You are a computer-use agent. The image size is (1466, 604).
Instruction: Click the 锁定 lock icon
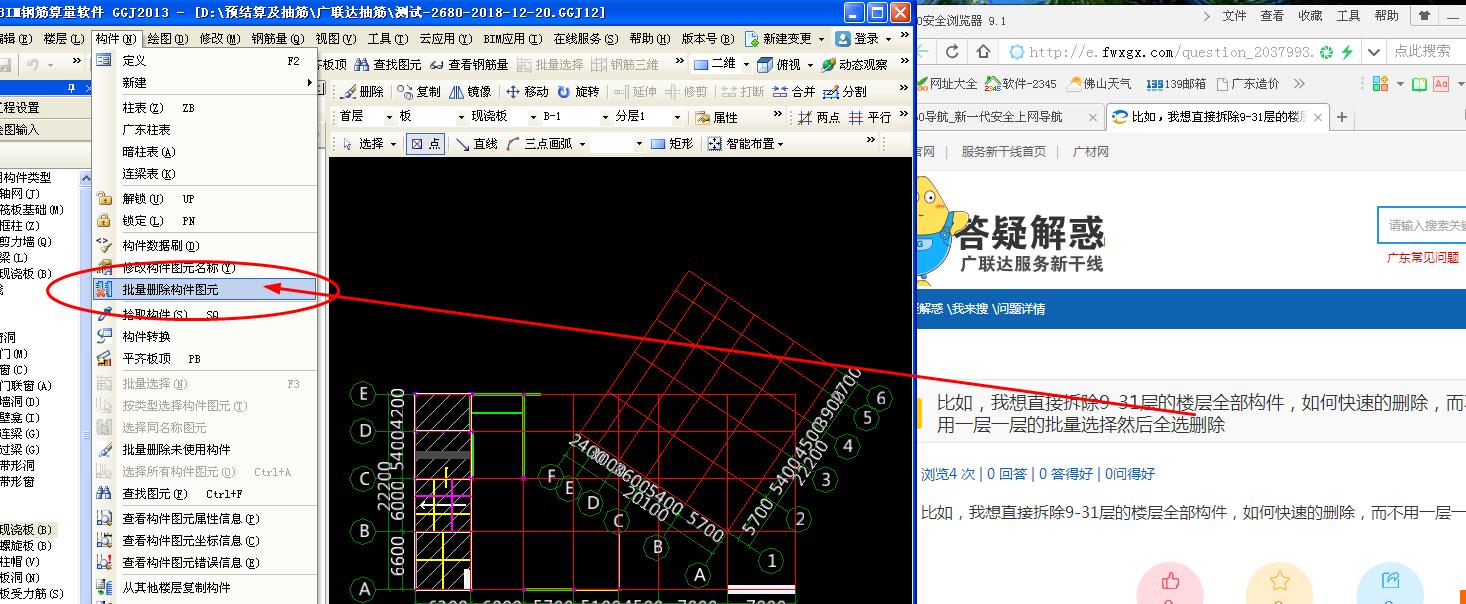(104, 221)
